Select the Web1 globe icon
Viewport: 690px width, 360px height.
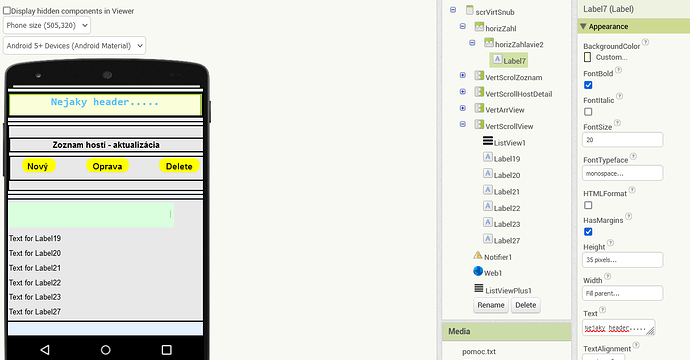click(x=478, y=271)
